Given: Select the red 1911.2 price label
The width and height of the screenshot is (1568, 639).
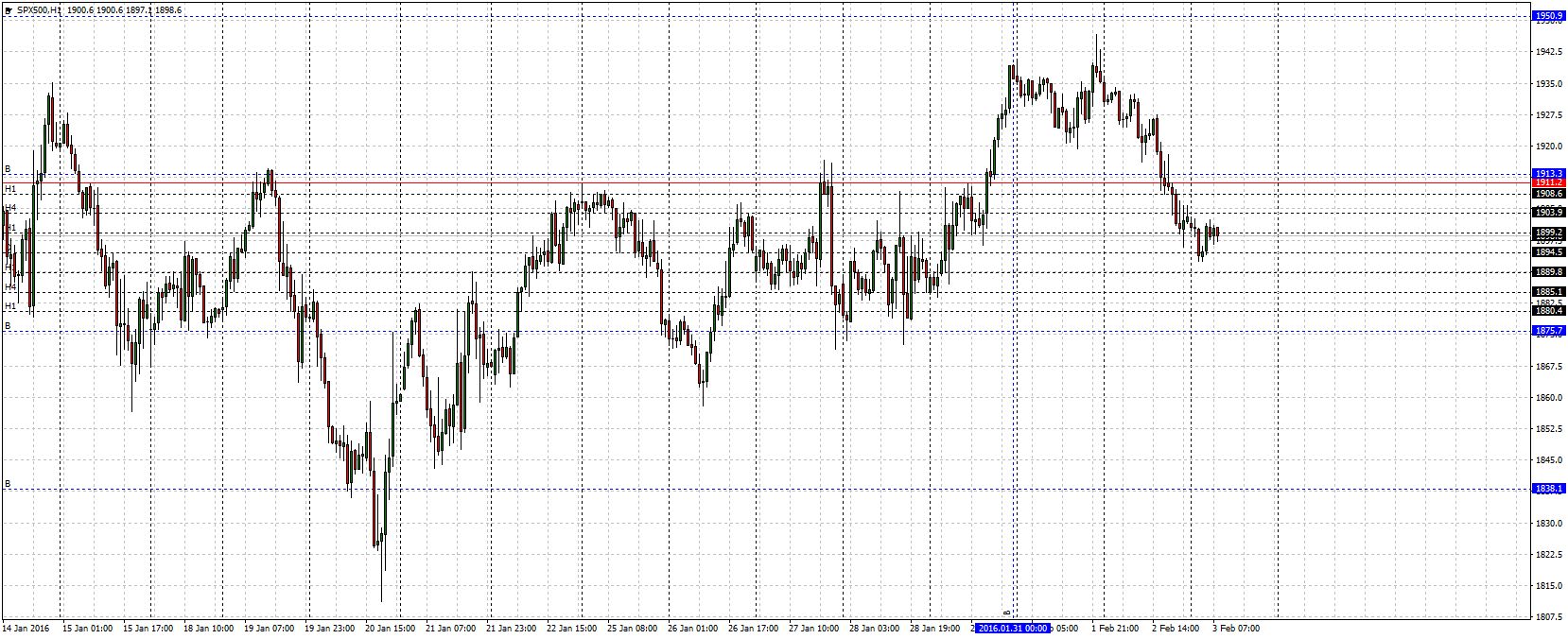Looking at the screenshot, I should (1548, 182).
